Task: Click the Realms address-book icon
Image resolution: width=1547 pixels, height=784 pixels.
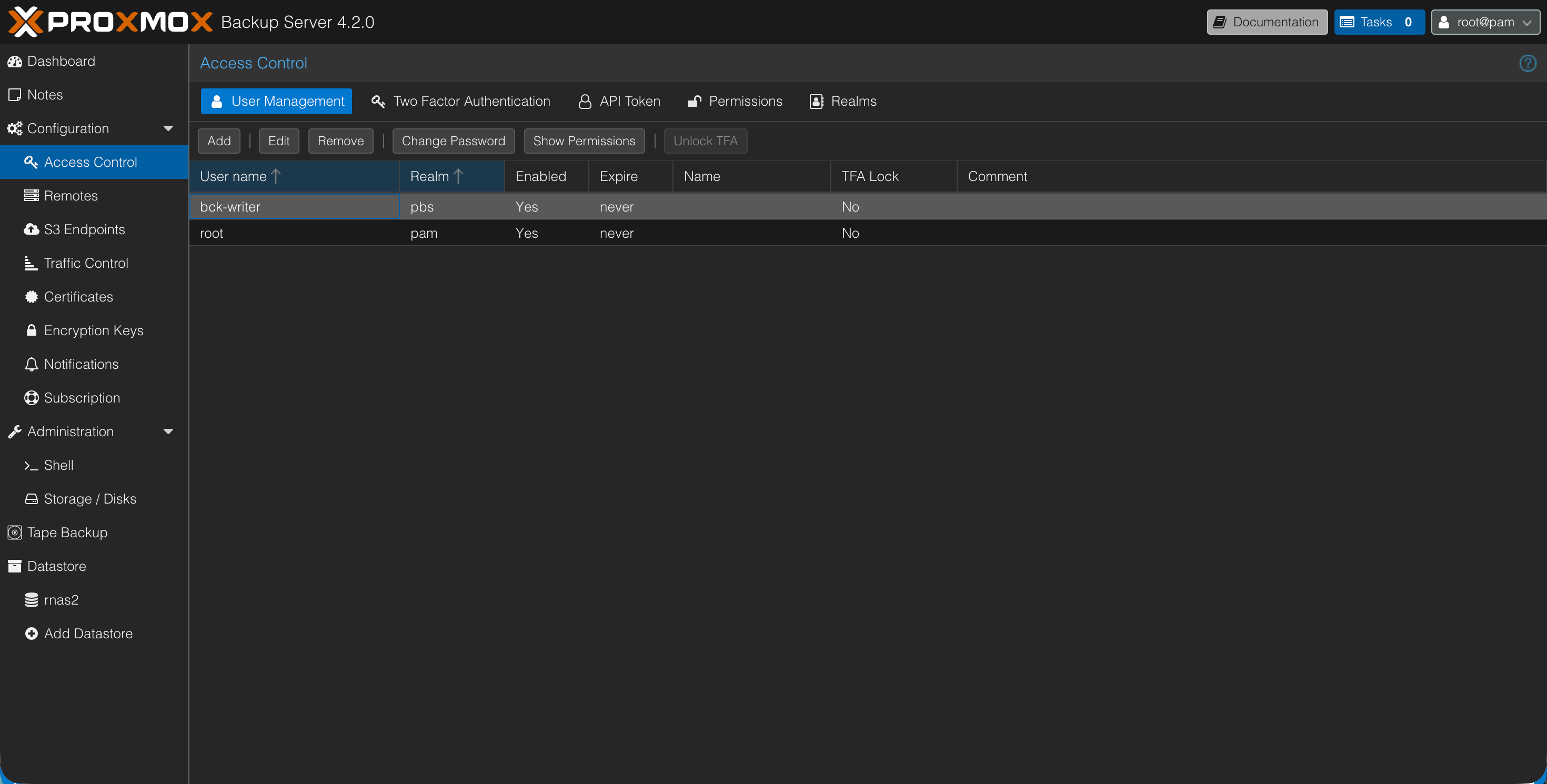Action: [x=816, y=102]
